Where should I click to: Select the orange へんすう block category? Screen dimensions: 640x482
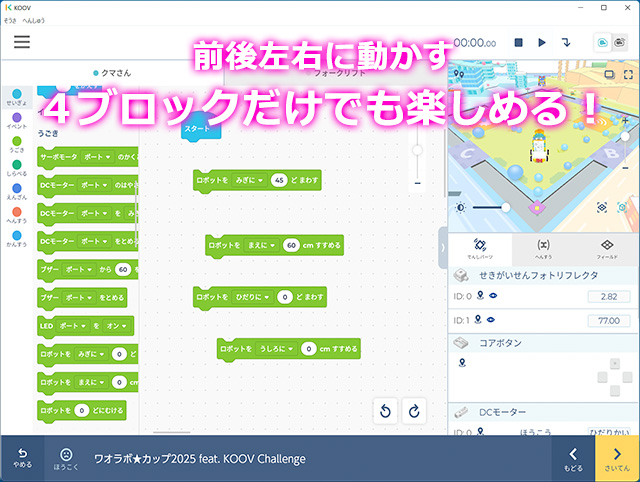point(17,215)
